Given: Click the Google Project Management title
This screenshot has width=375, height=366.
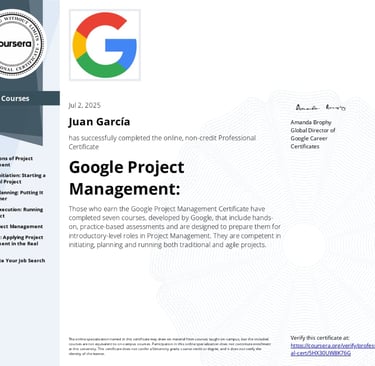Looking at the screenshot, I should [127, 178].
